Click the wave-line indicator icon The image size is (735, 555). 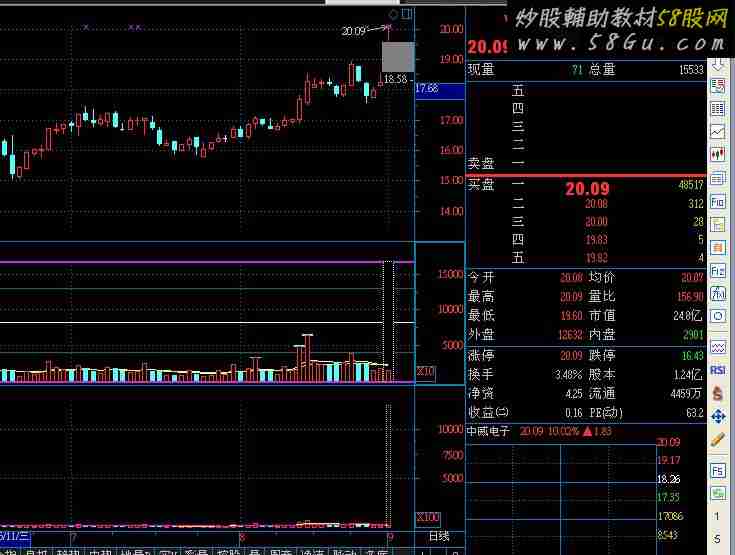click(x=718, y=347)
